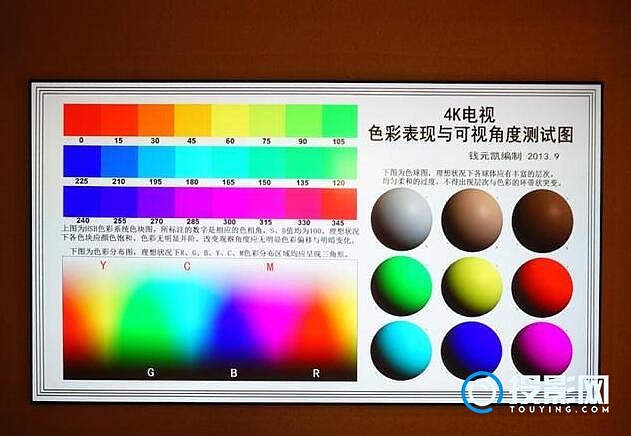Click the '色彩表现与可视角度测试图' heading
The image size is (631, 436).
point(471,134)
